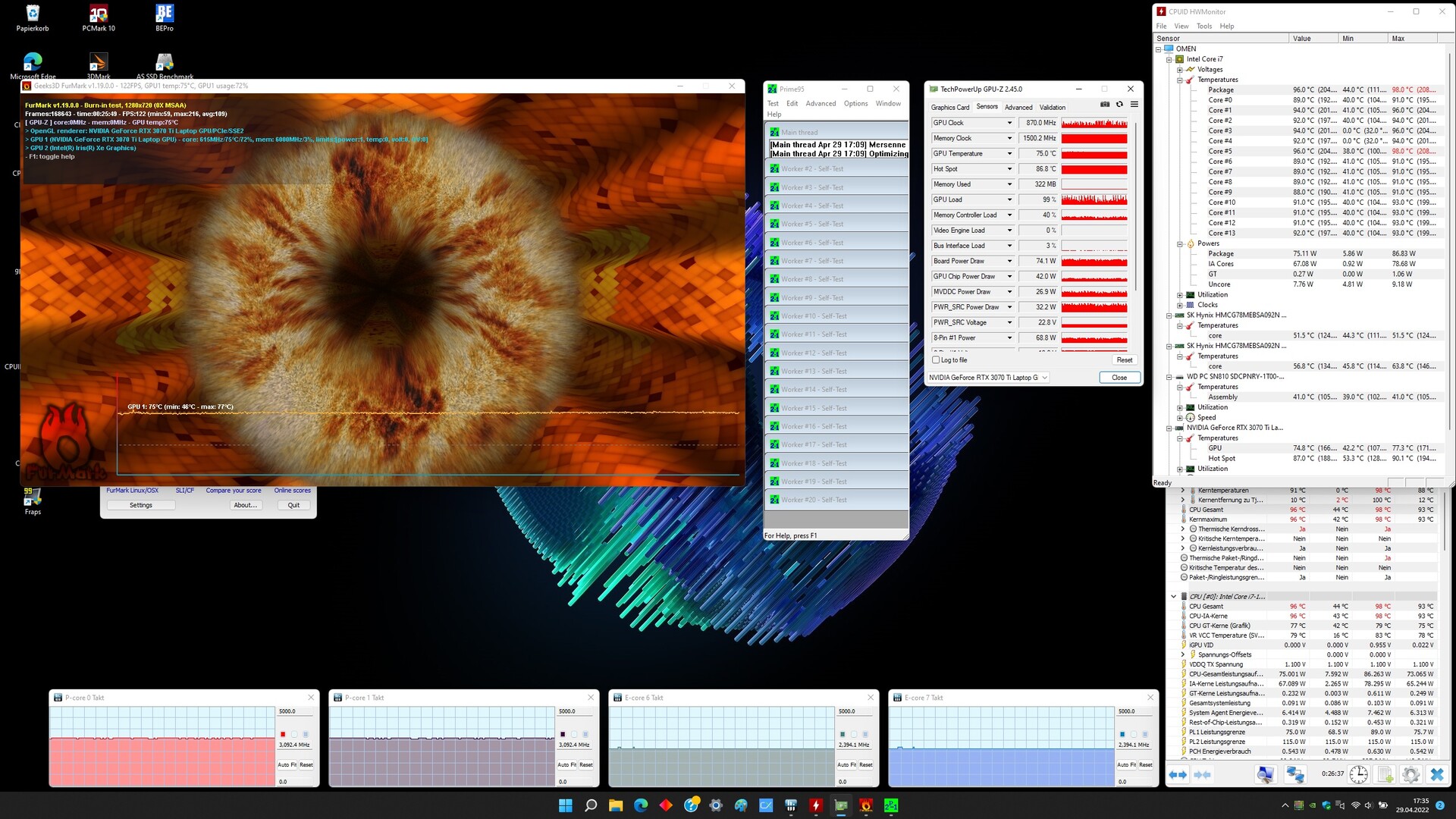Open PCMark 10 desktop shortcut
The image size is (1456, 819).
99,15
